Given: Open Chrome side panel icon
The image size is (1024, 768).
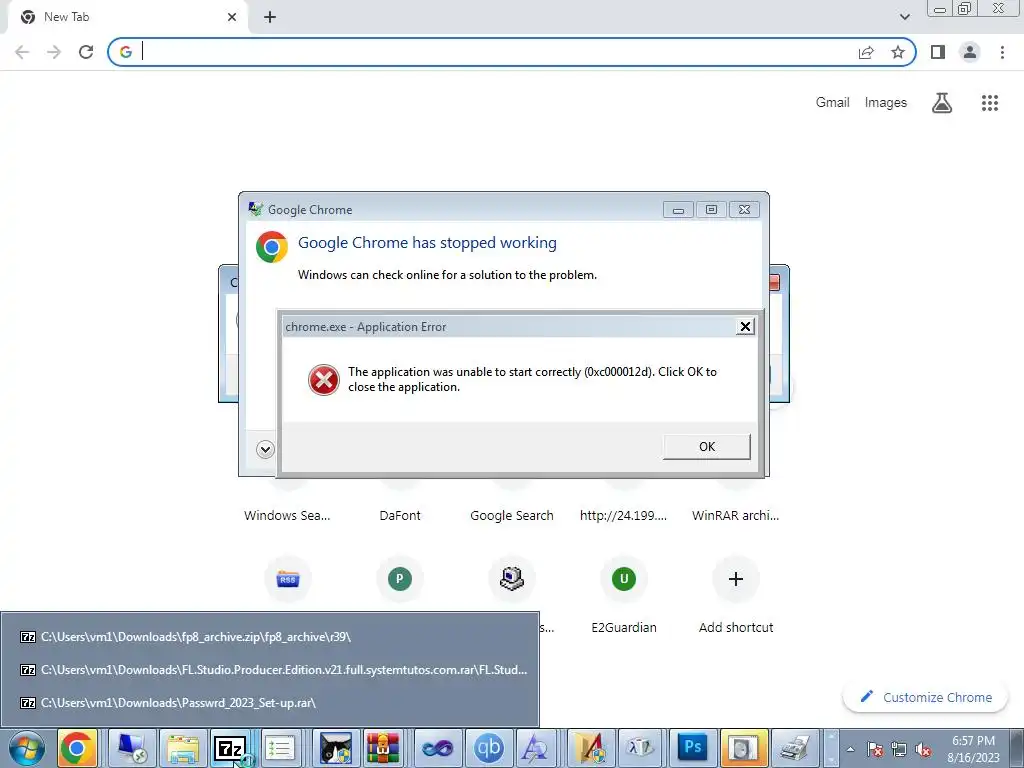Looking at the screenshot, I should pyautogui.click(x=938, y=52).
